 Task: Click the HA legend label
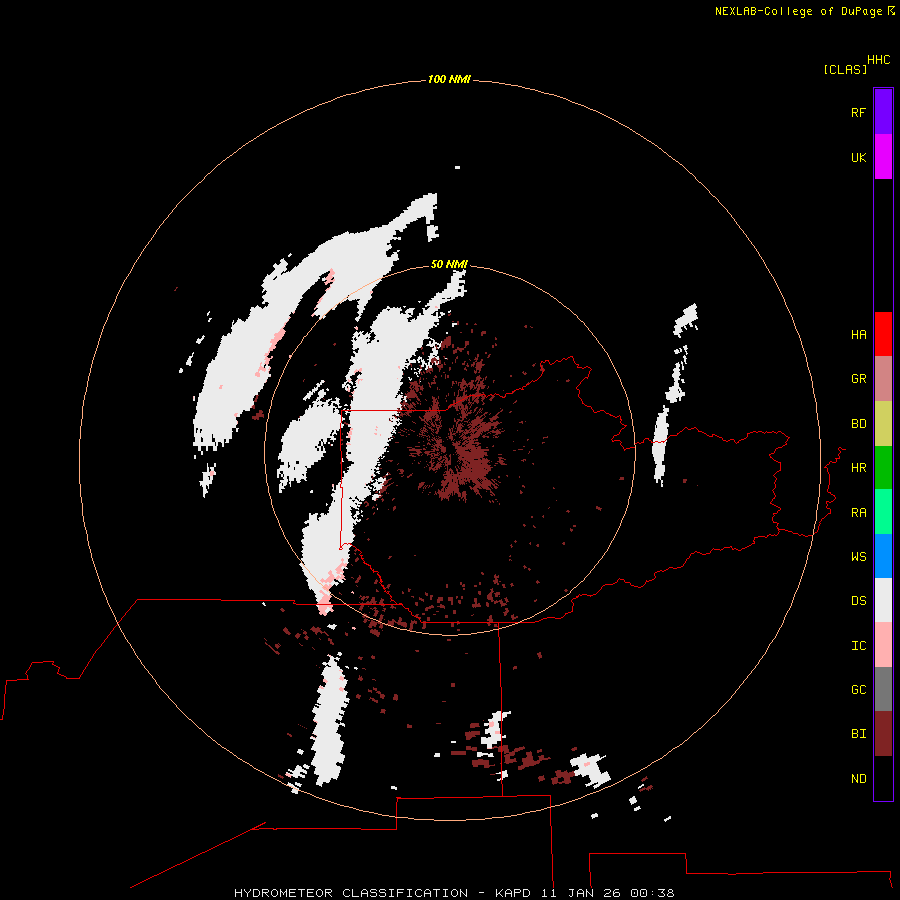click(x=858, y=335)
